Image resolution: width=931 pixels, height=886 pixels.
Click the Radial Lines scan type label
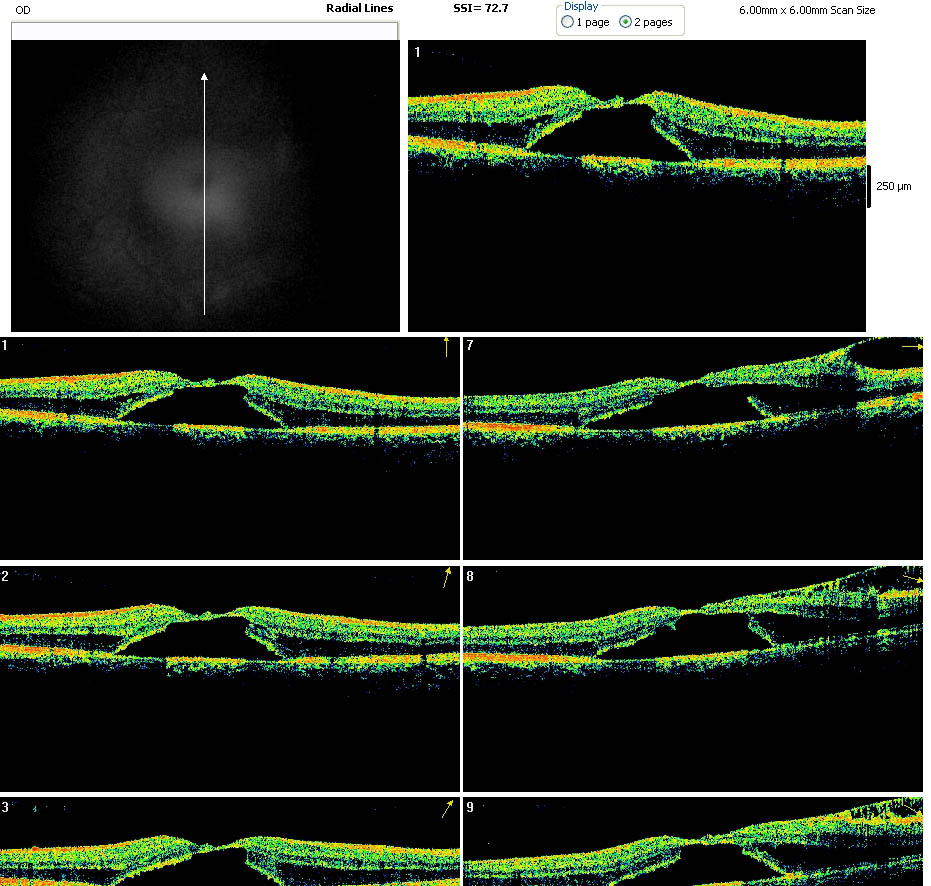pos(359,8)
